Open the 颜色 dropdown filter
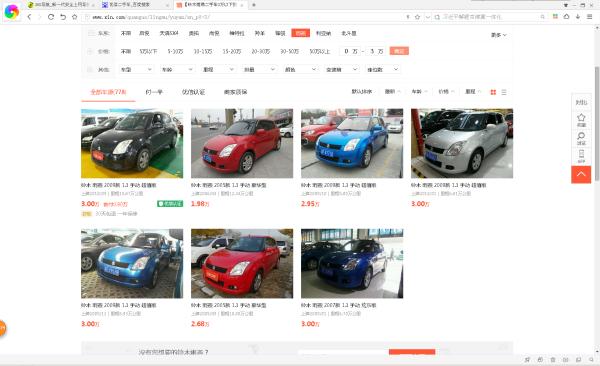The image size is (600, 366). point(301,69)
